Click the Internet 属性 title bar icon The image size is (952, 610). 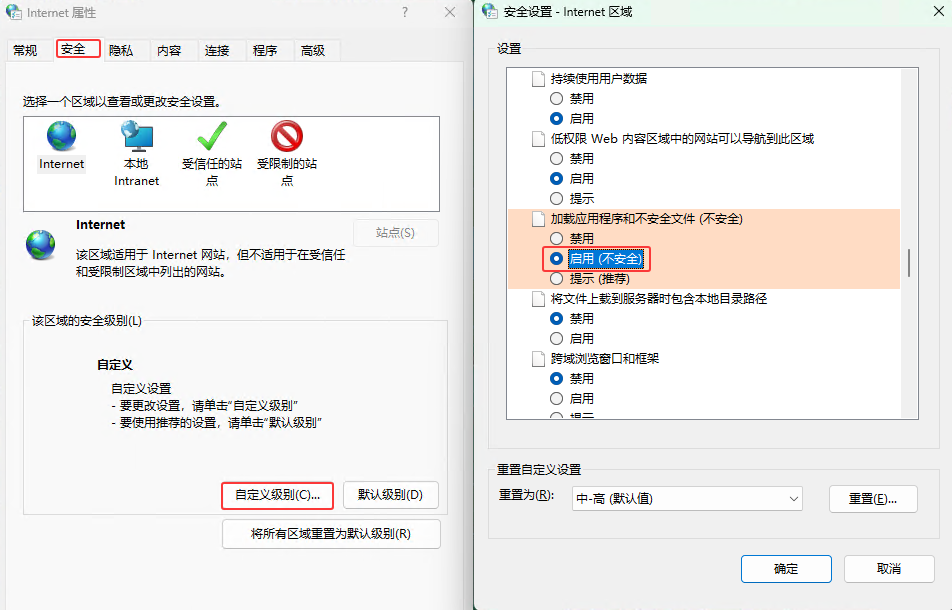coord(14,12)
